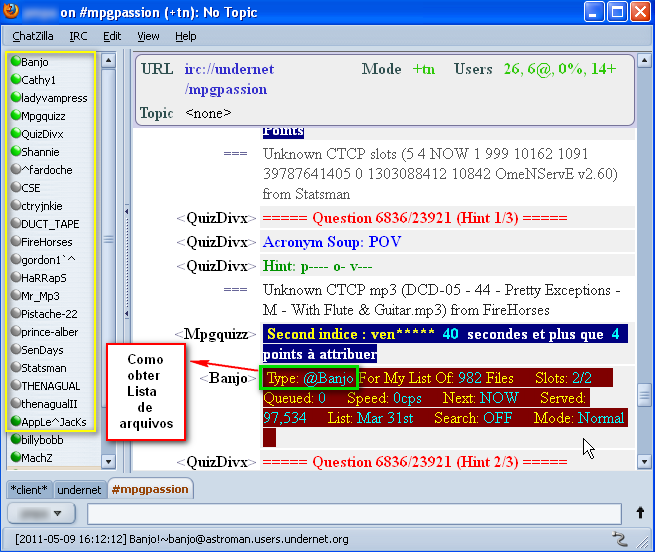Switch to the undernet tab
The width and height of the screenshot is (655, 552).
(x=79, y=489)
